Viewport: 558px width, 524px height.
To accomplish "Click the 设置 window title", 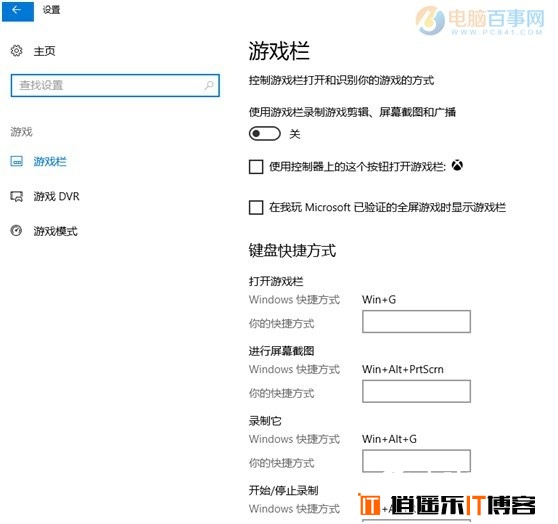I will point(52,10).
